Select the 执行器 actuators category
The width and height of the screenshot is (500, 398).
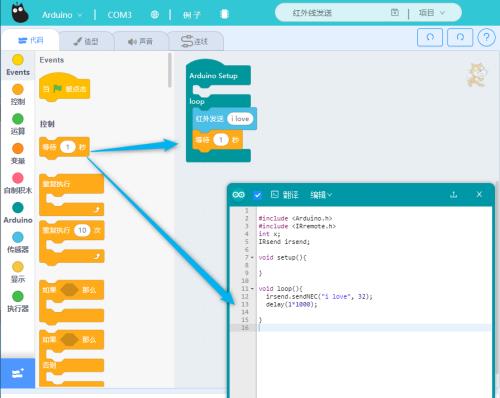(x=18, y=302)
